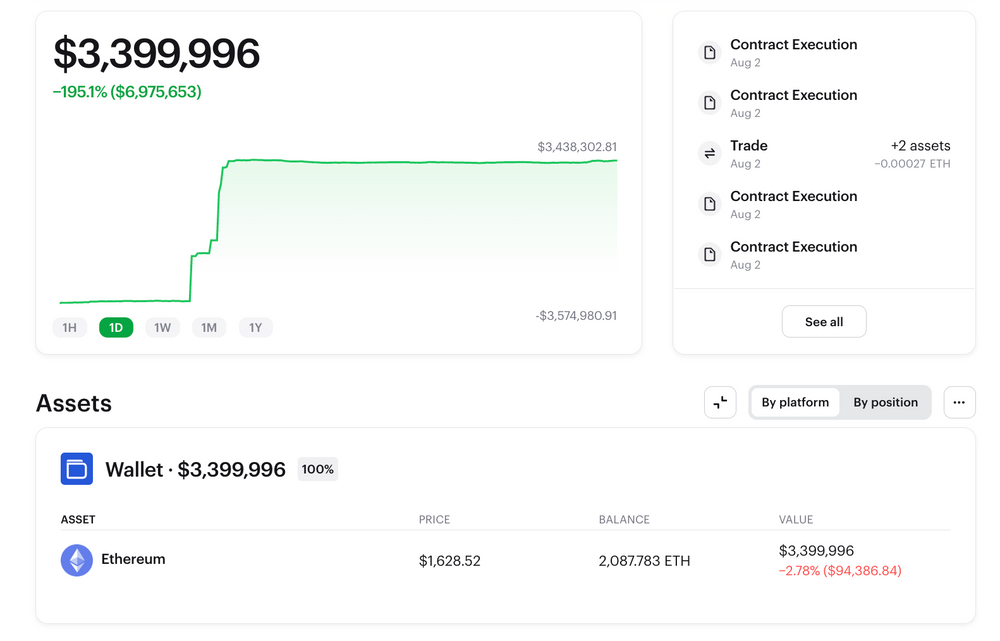Select the 1H chart range pill
Image resolution: width=1000 pixels, height=641 pixels.
tap(69, 327)
